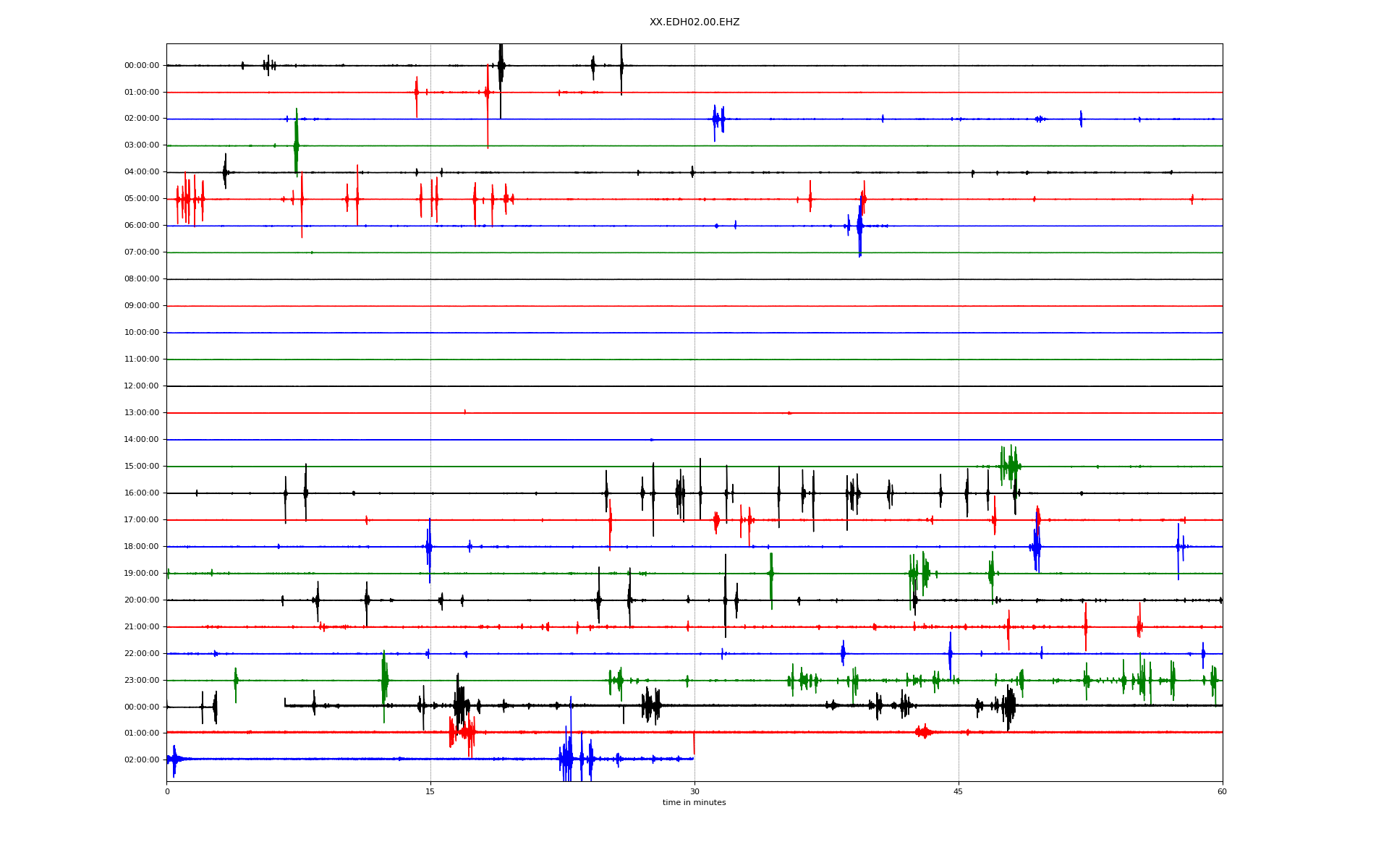
Task: Select the 23:00:00 row label
Action: click(x=142, y=681)
